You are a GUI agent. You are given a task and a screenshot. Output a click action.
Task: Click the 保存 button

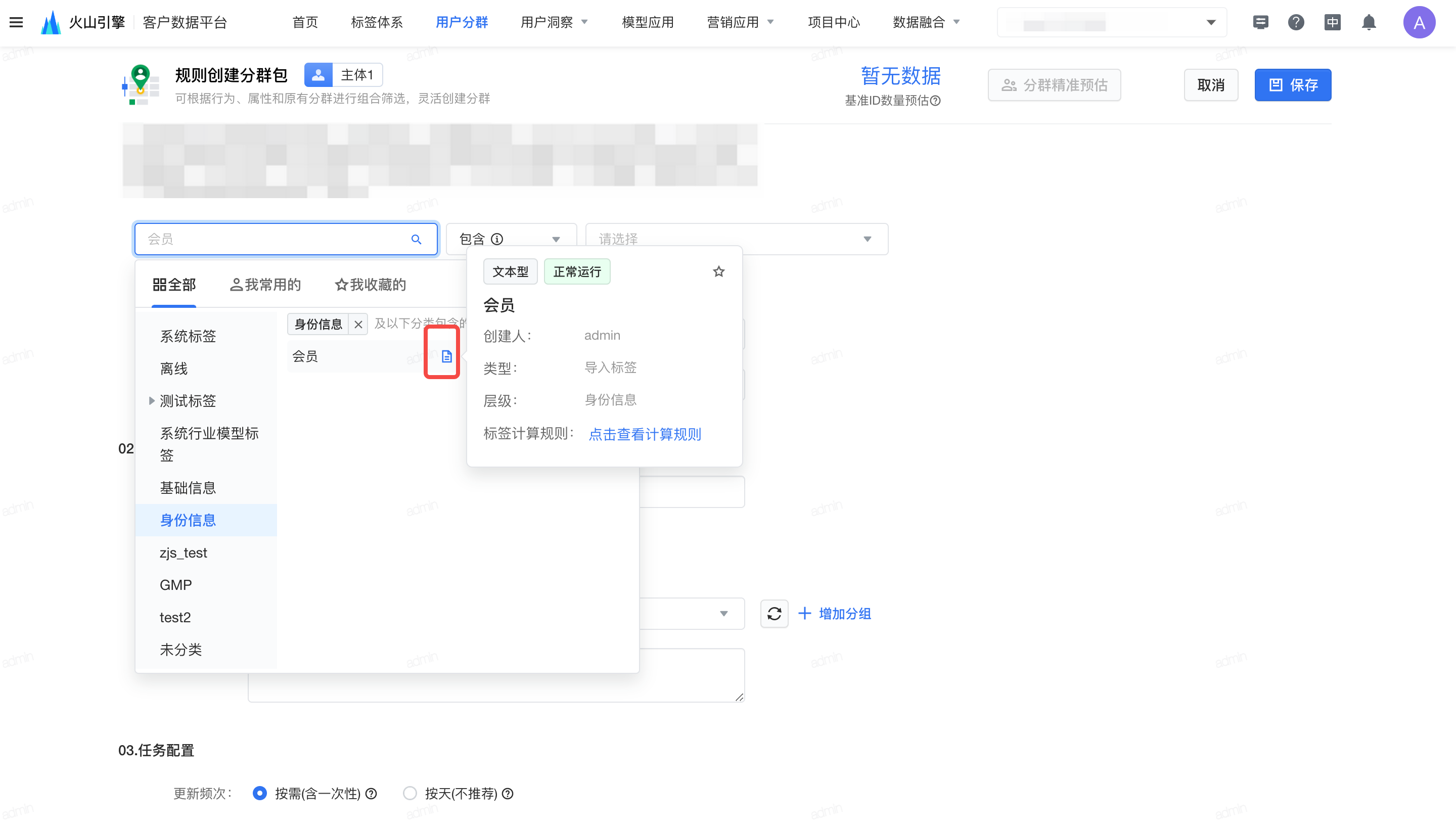(1292, 85)
